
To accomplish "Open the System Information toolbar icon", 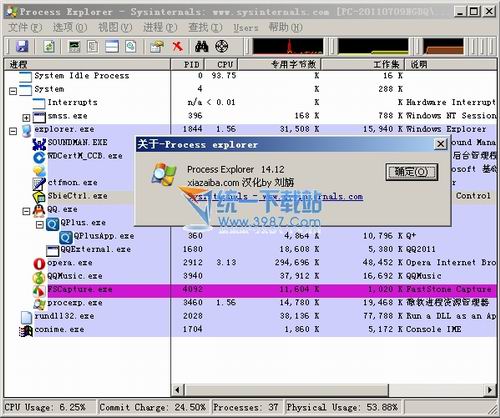I will pos(74,46).
